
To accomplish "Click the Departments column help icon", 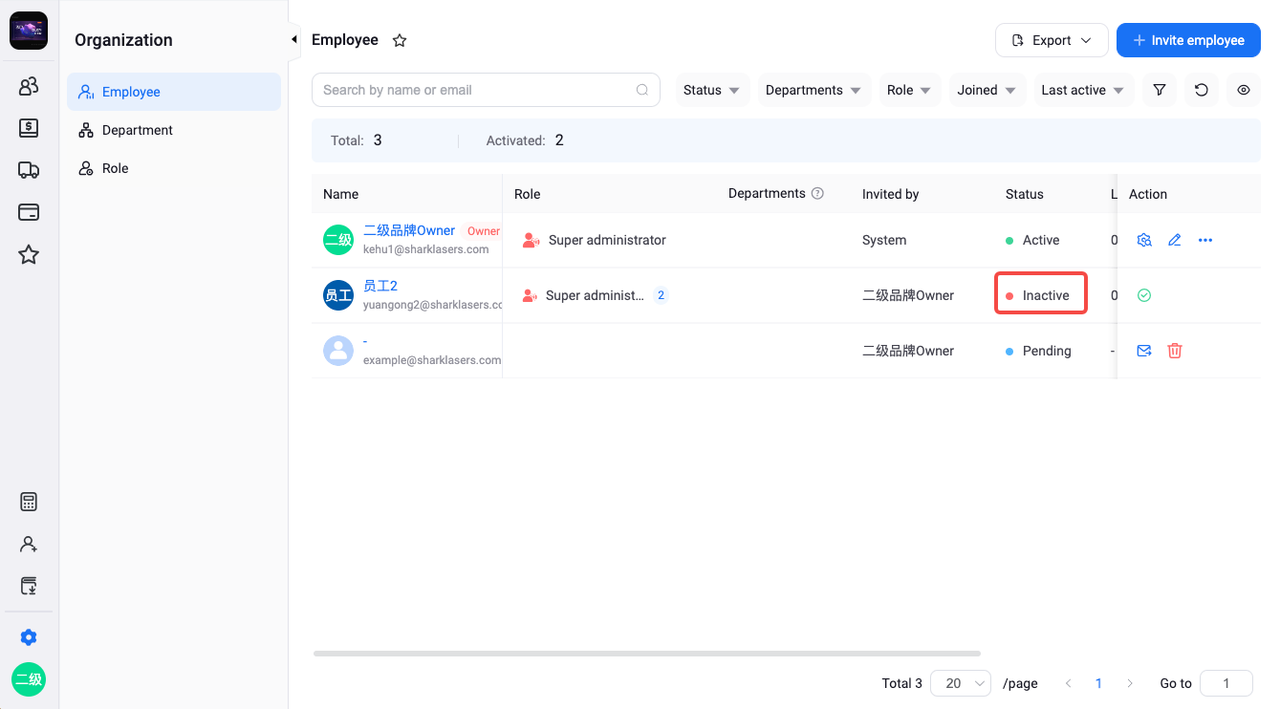I will click(x=817, y=194).
